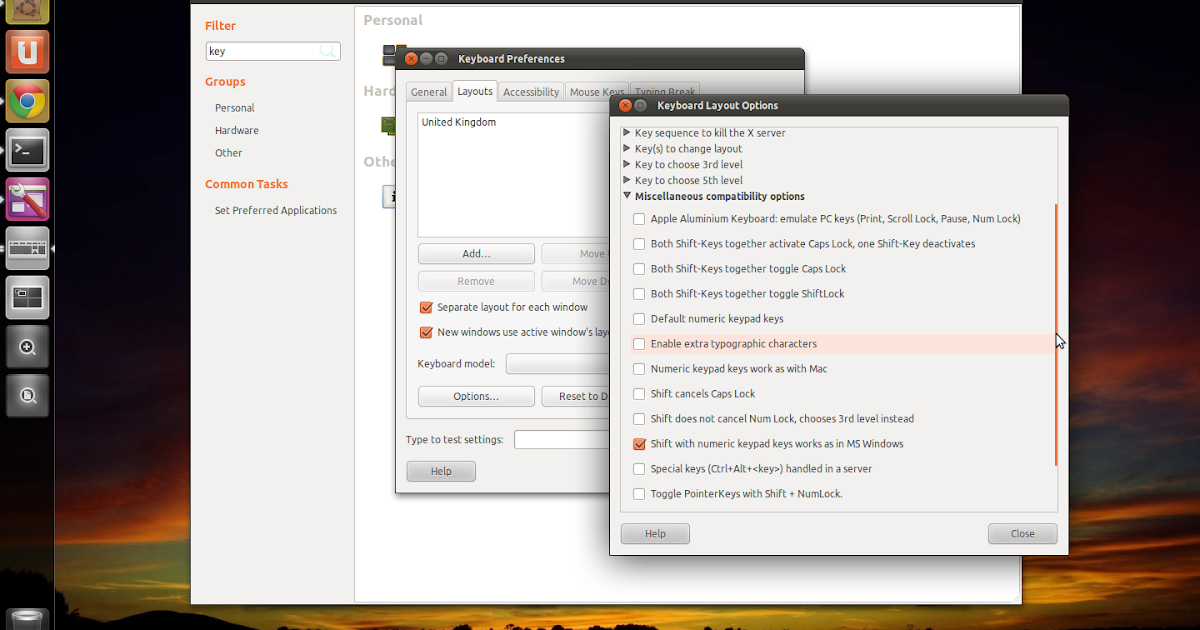The height and width of the screenshot is (630, 1200).
Task: Switch to the General tab
Action: tap(429, 92)
